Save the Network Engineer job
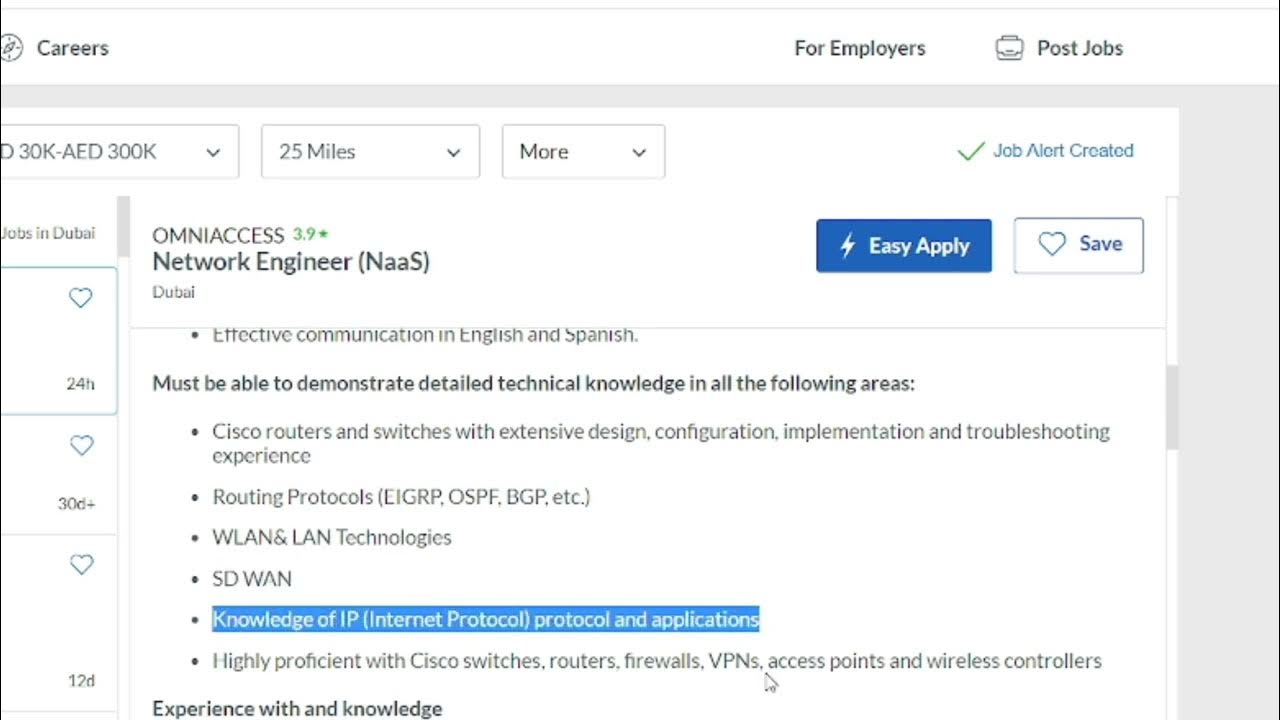This screenshot has height=720, width=1280. (x=1079, y=245)
